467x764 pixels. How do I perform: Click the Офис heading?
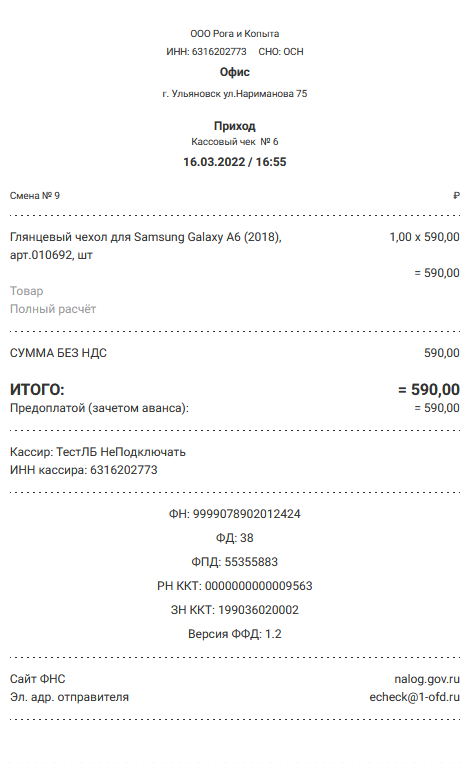(x=234, y=72)
